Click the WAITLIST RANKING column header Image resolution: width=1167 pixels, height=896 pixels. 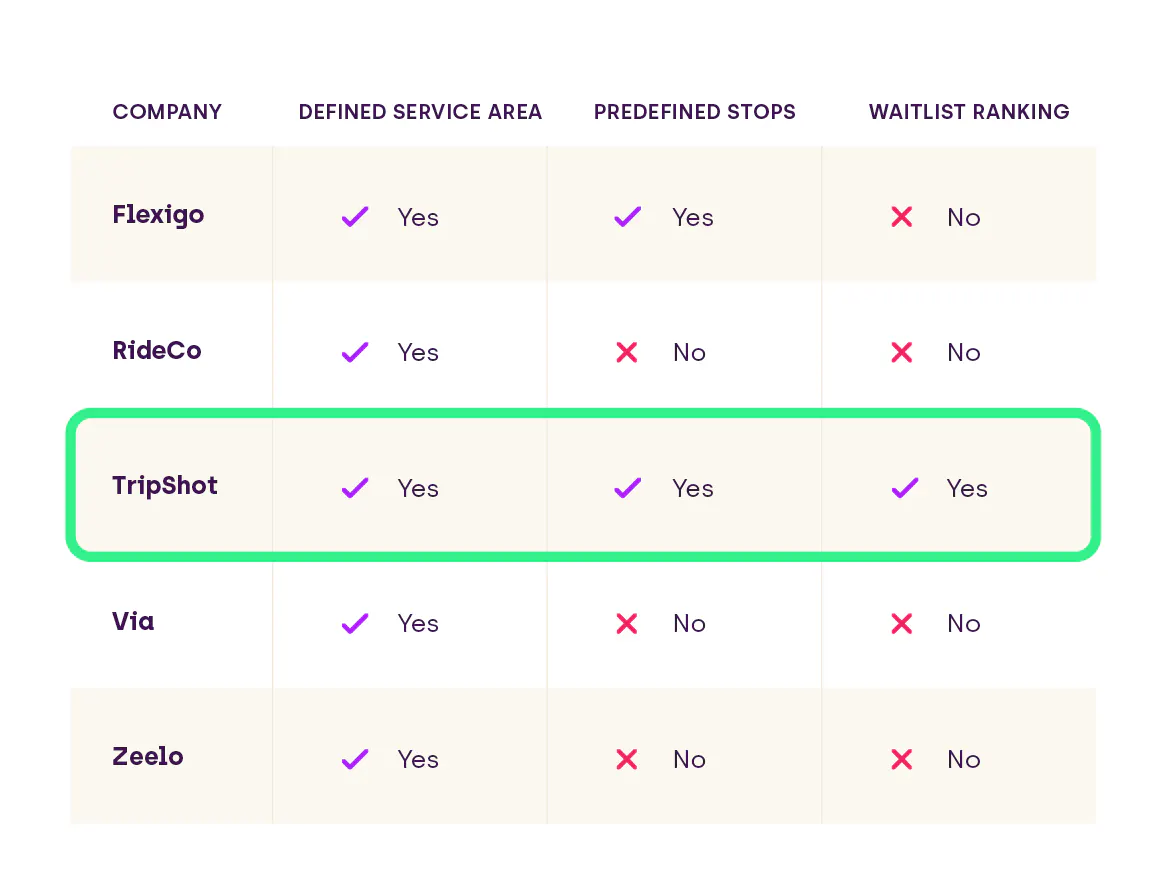click(x=969, y=112)
